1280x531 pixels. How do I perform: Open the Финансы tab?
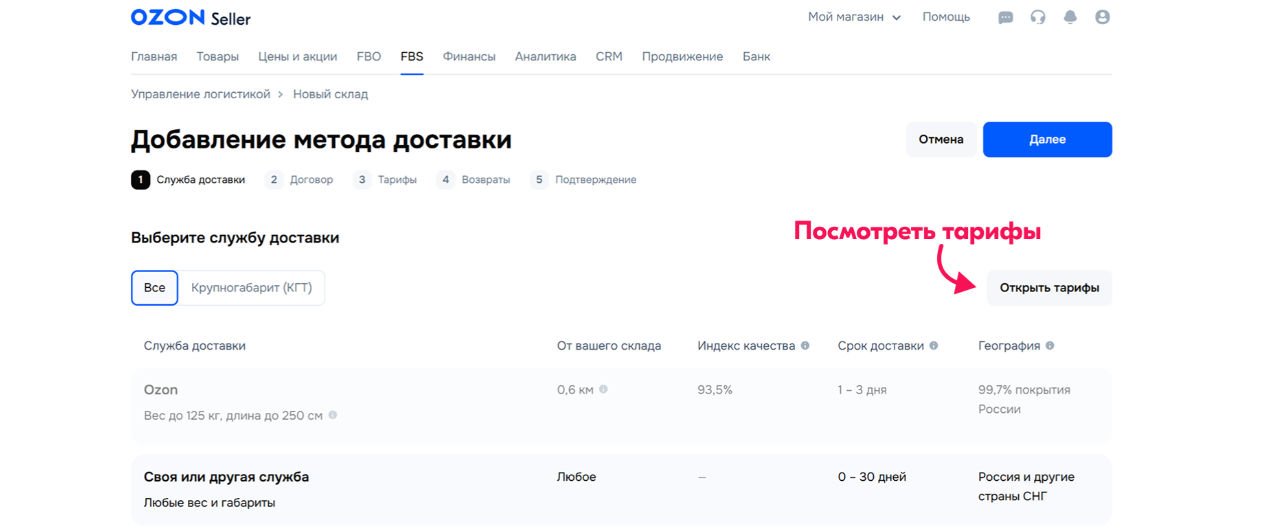click(469, 57)
